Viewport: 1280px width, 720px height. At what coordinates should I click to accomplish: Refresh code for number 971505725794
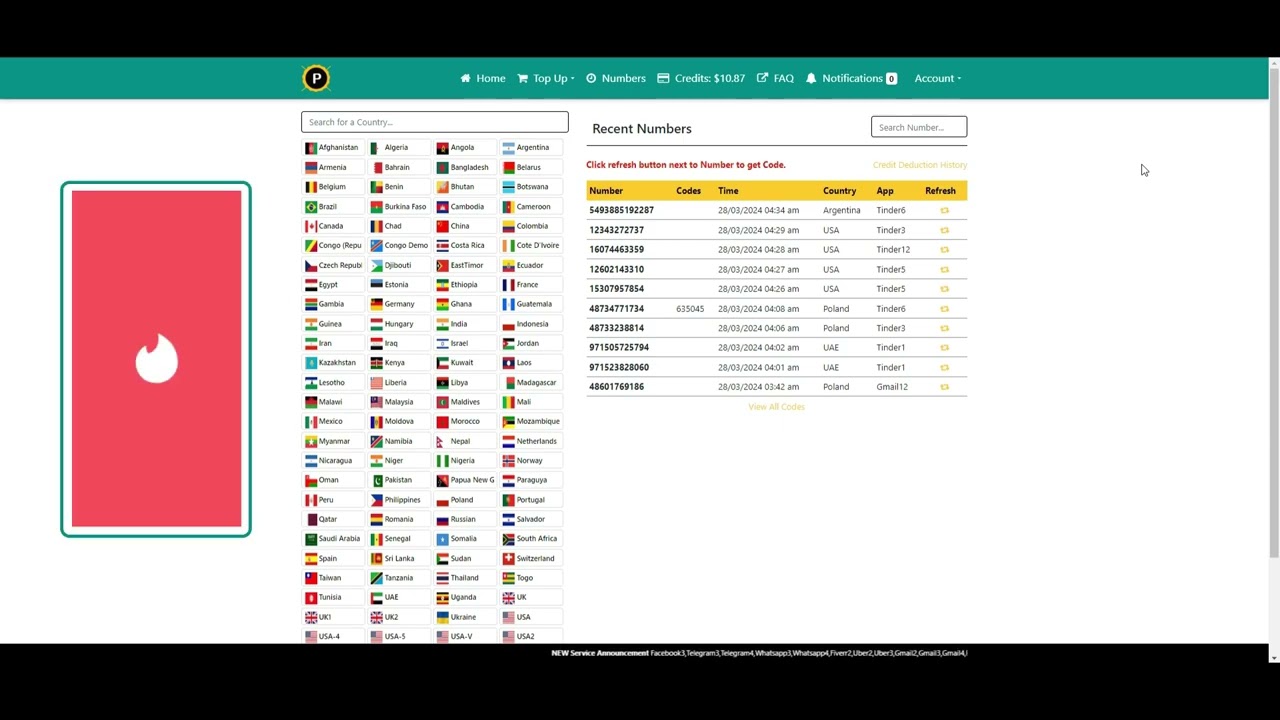(x=944, y=348)
